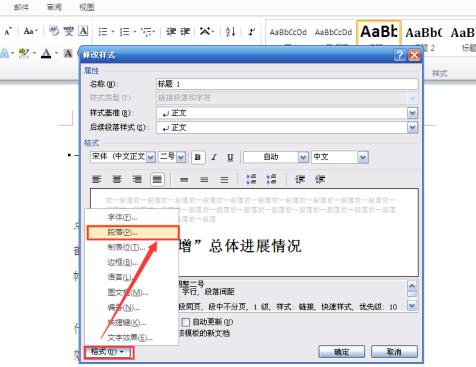Expand the 样式基准 dropdown
The width and height of the screenshot is (476, 367).
pyautogui.click(x=412, y=113)
